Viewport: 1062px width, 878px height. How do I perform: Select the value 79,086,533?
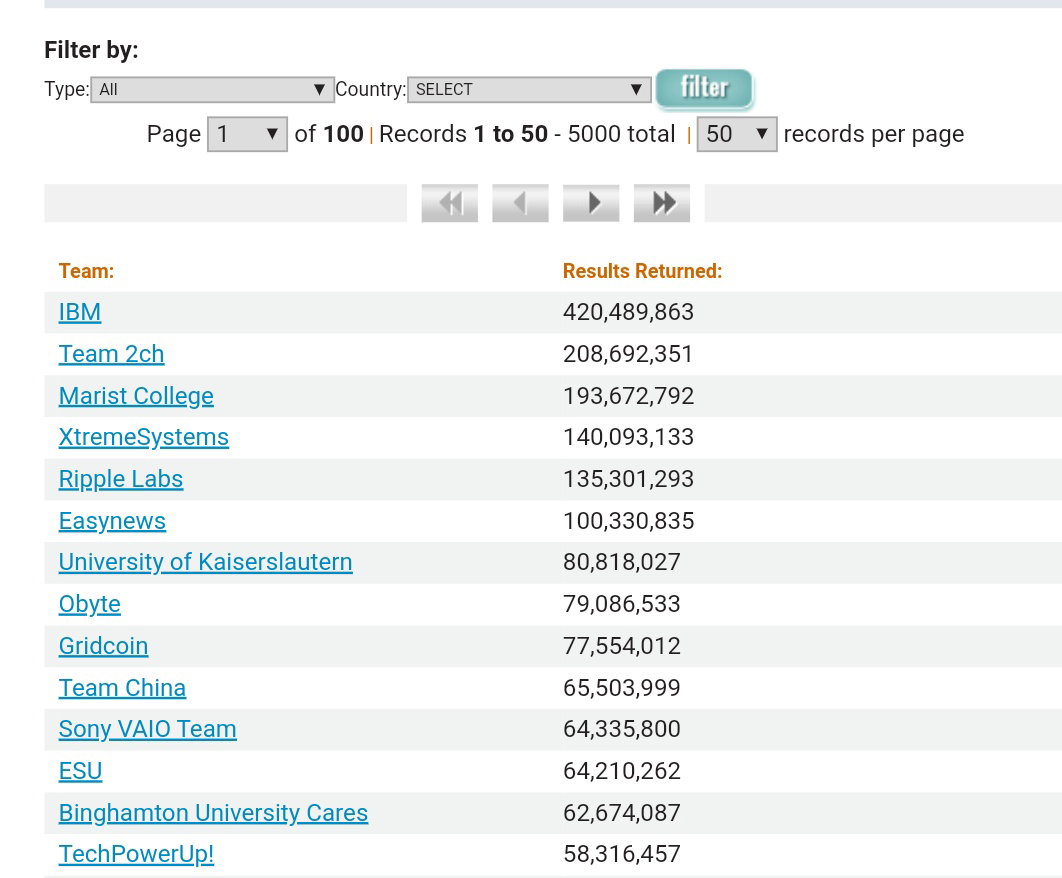622,604
